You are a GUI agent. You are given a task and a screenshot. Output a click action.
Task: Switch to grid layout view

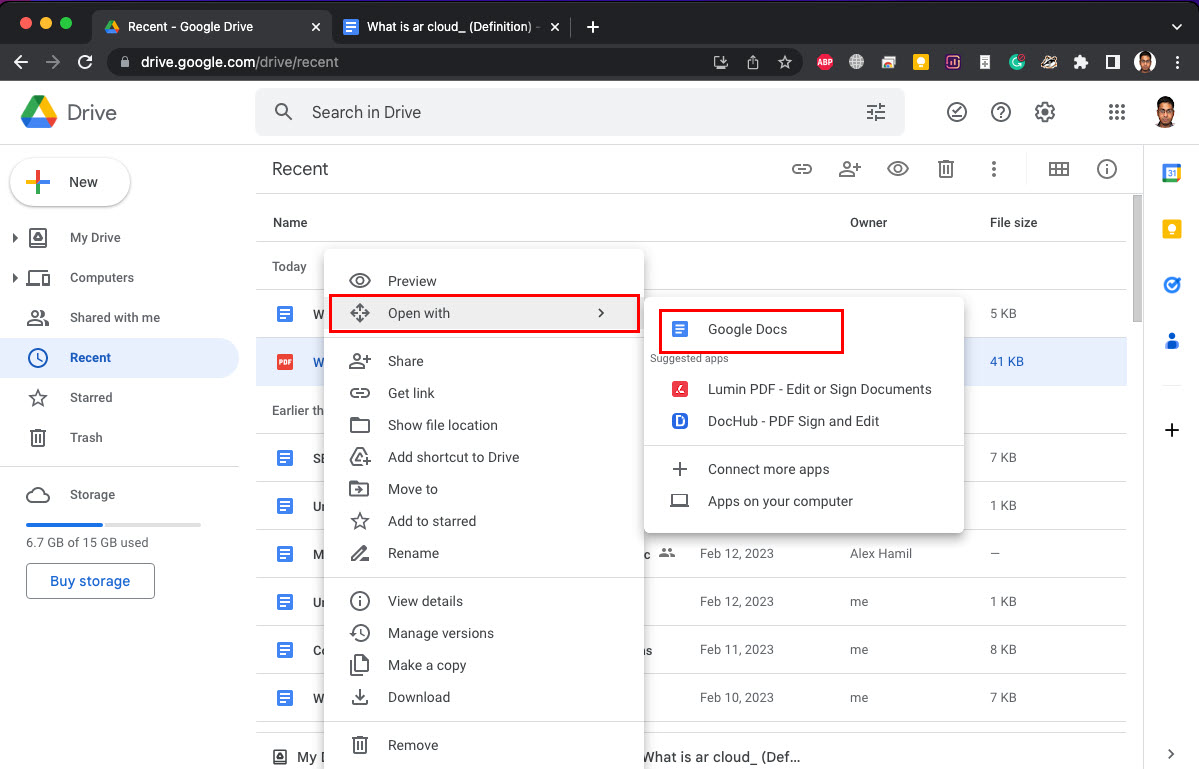pyautogui.click(x=1058, y=169)
